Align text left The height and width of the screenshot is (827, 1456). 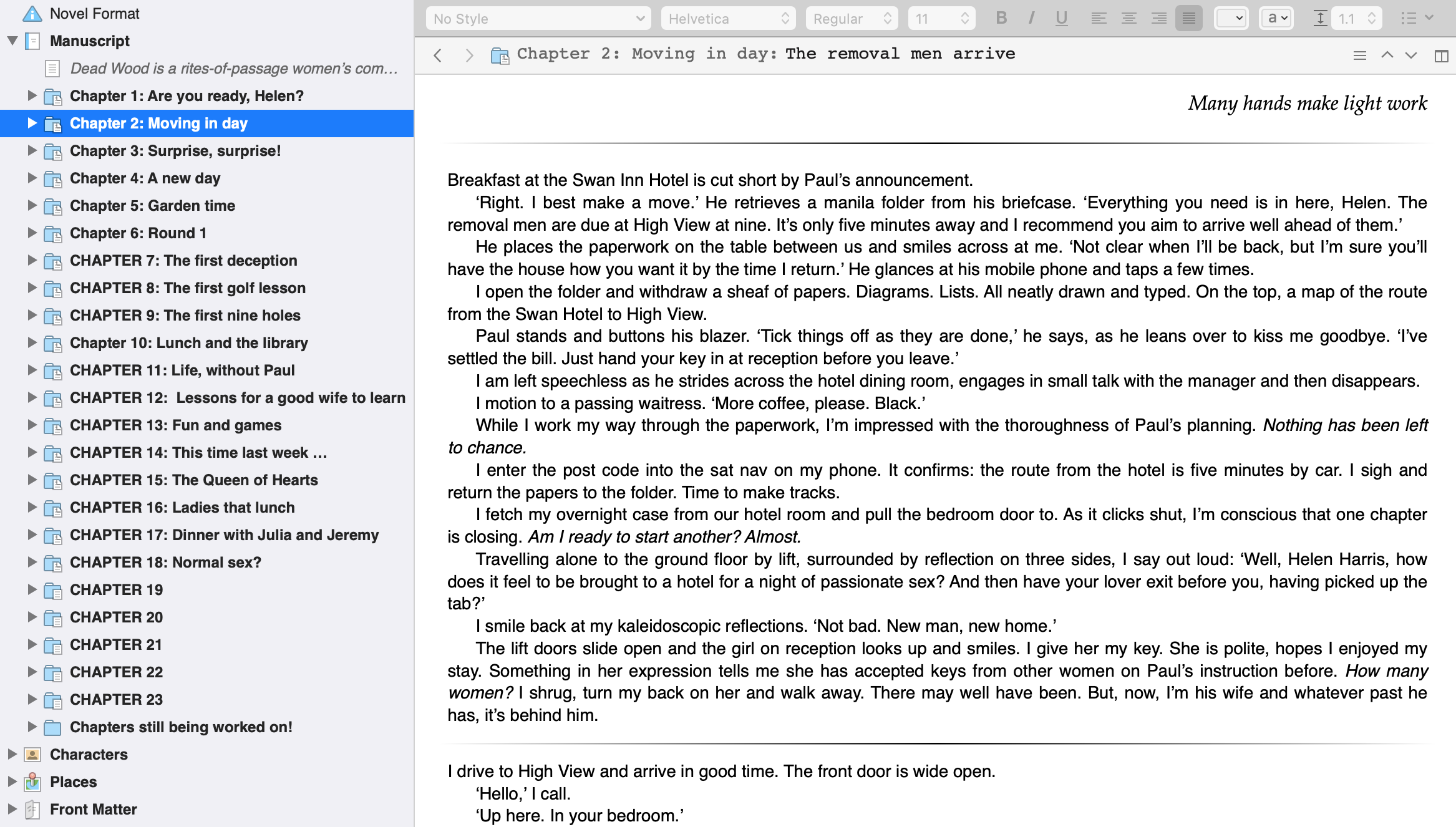1099,18
